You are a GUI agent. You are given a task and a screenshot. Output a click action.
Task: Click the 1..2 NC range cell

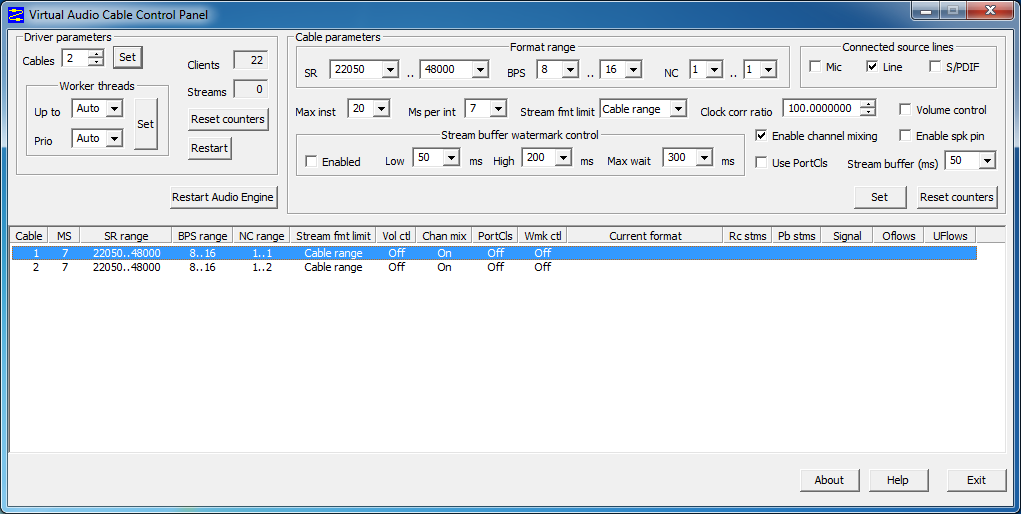[x=262, y=267]
